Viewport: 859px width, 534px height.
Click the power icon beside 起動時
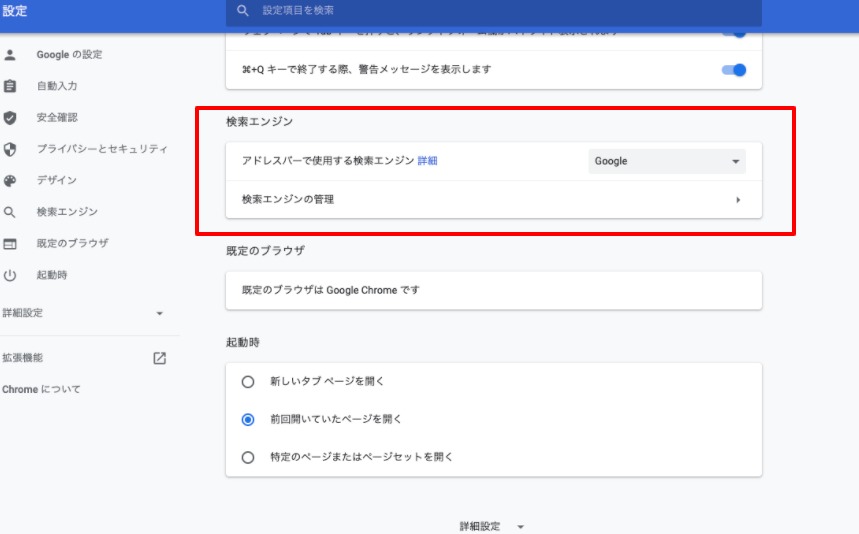coord(10,275)
